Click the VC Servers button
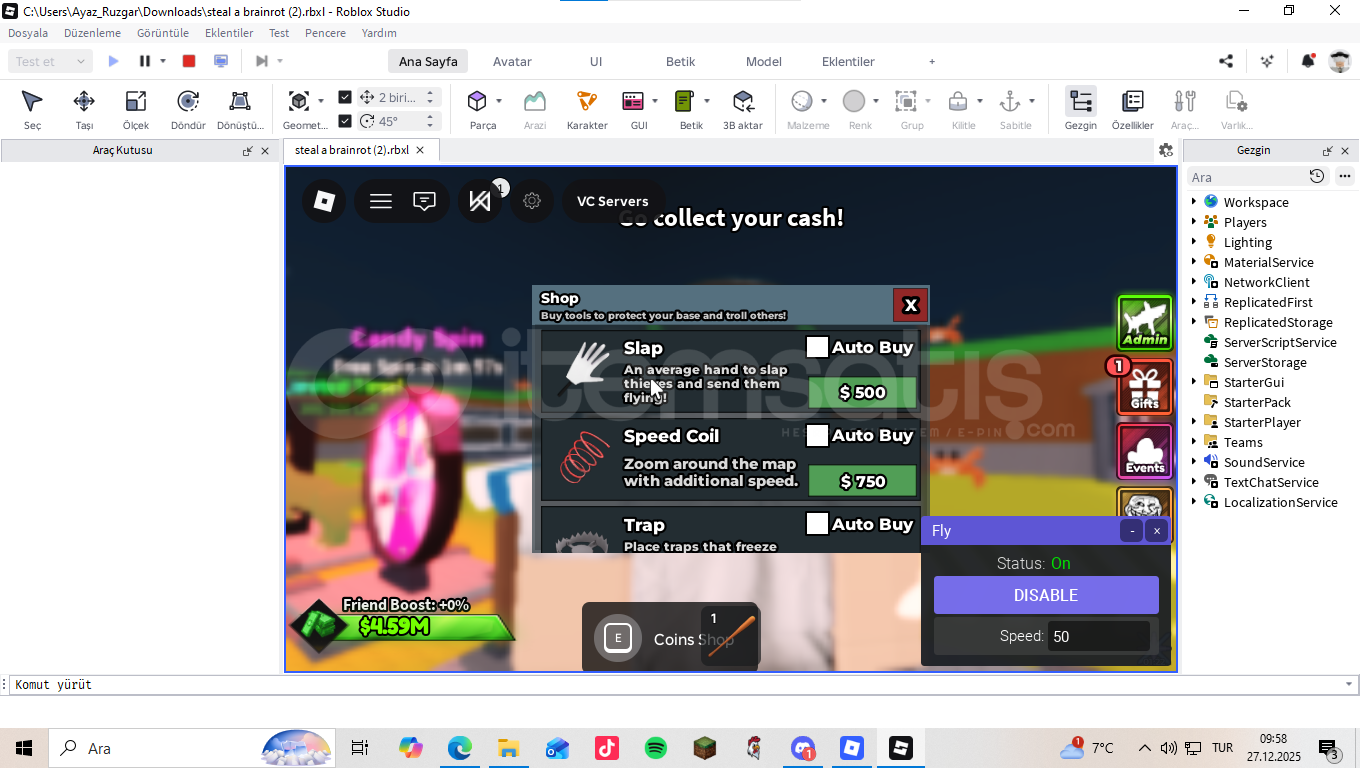The height and width of the screenshot is (768, 1360). click(x=613, y=201)
